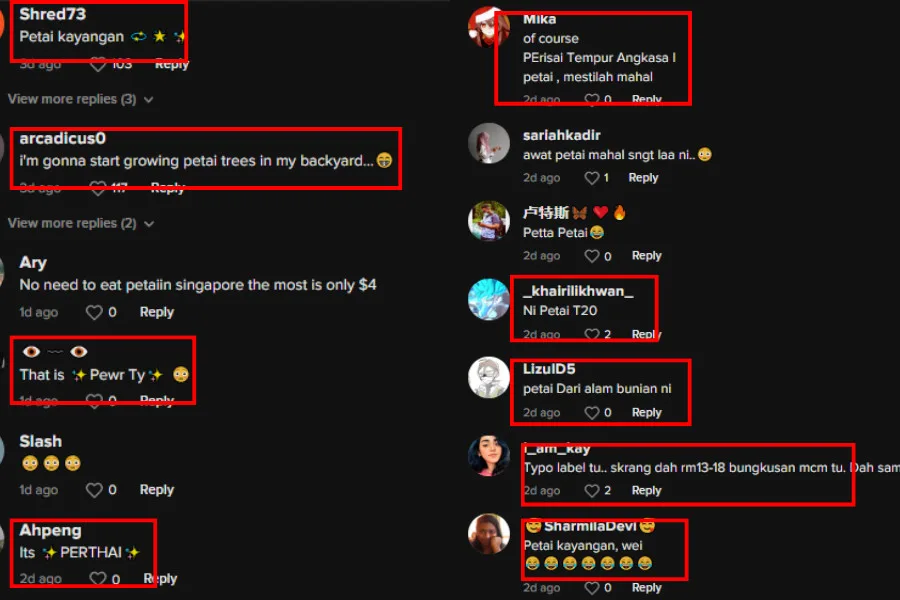This screenshot has width=900, height=600.
Task: Click the chevron next to replies (3)
Action: 149,100
